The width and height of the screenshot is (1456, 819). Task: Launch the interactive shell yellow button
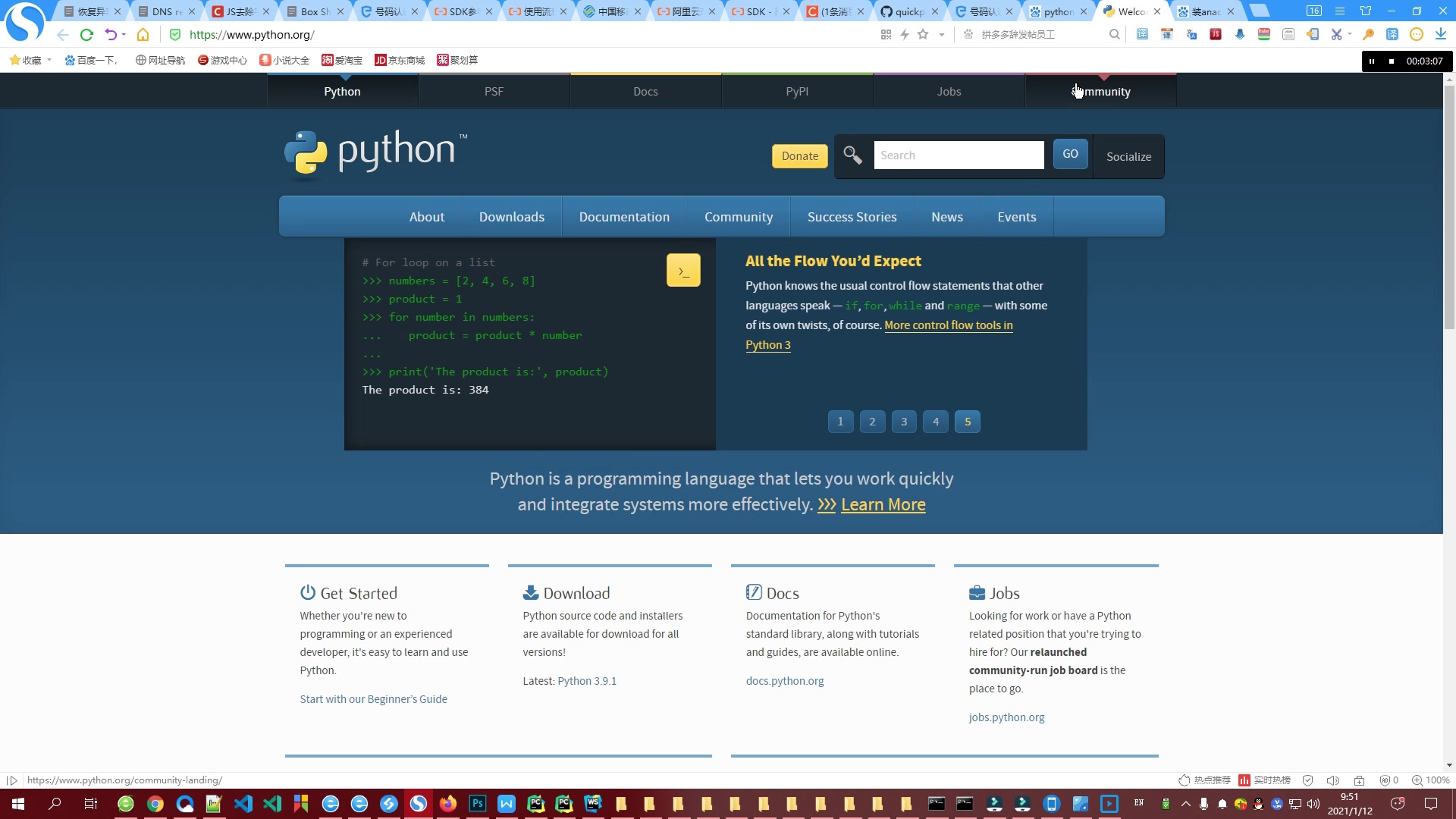(683, 271)
